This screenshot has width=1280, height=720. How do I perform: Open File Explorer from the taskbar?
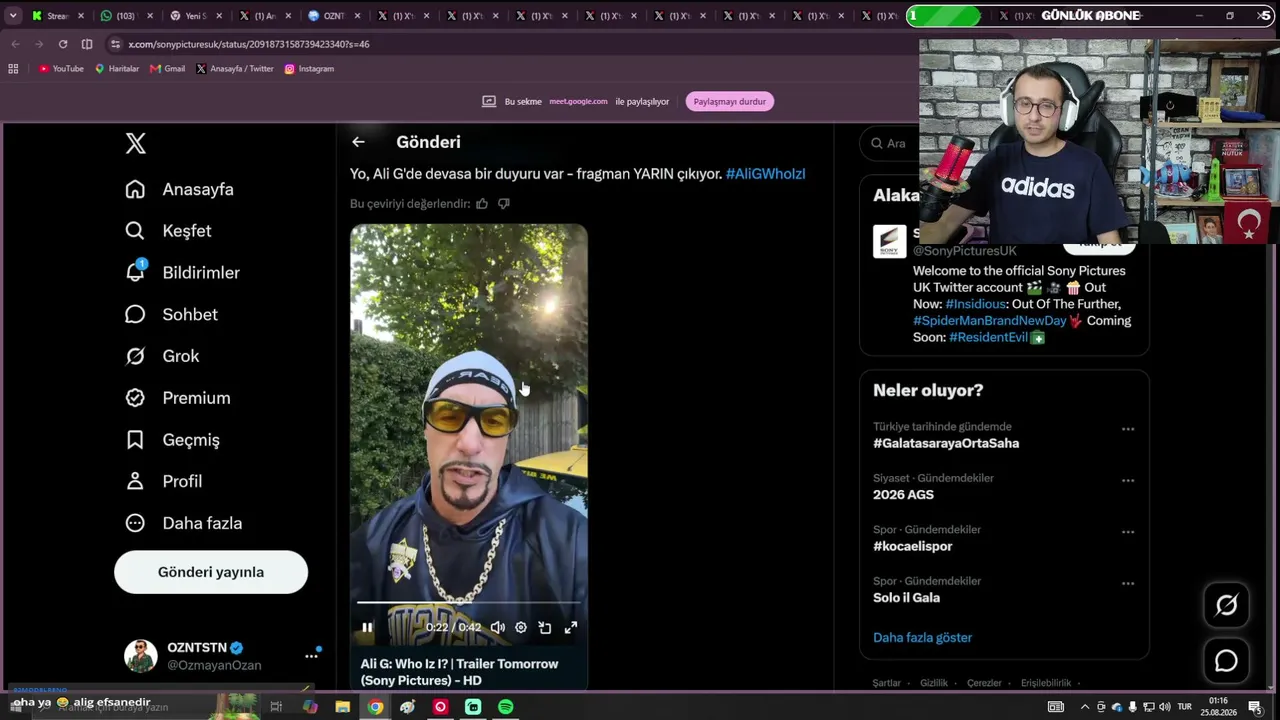pyautogui.click(x=343, y=707)
